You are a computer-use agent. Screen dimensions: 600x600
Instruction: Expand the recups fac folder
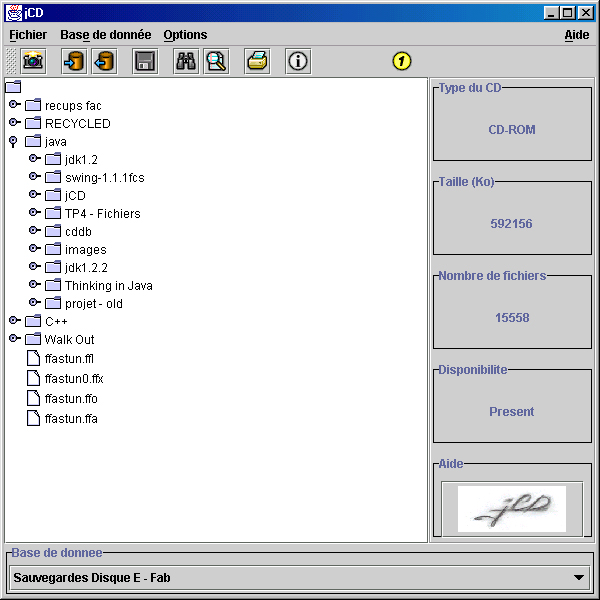(13, 105)
